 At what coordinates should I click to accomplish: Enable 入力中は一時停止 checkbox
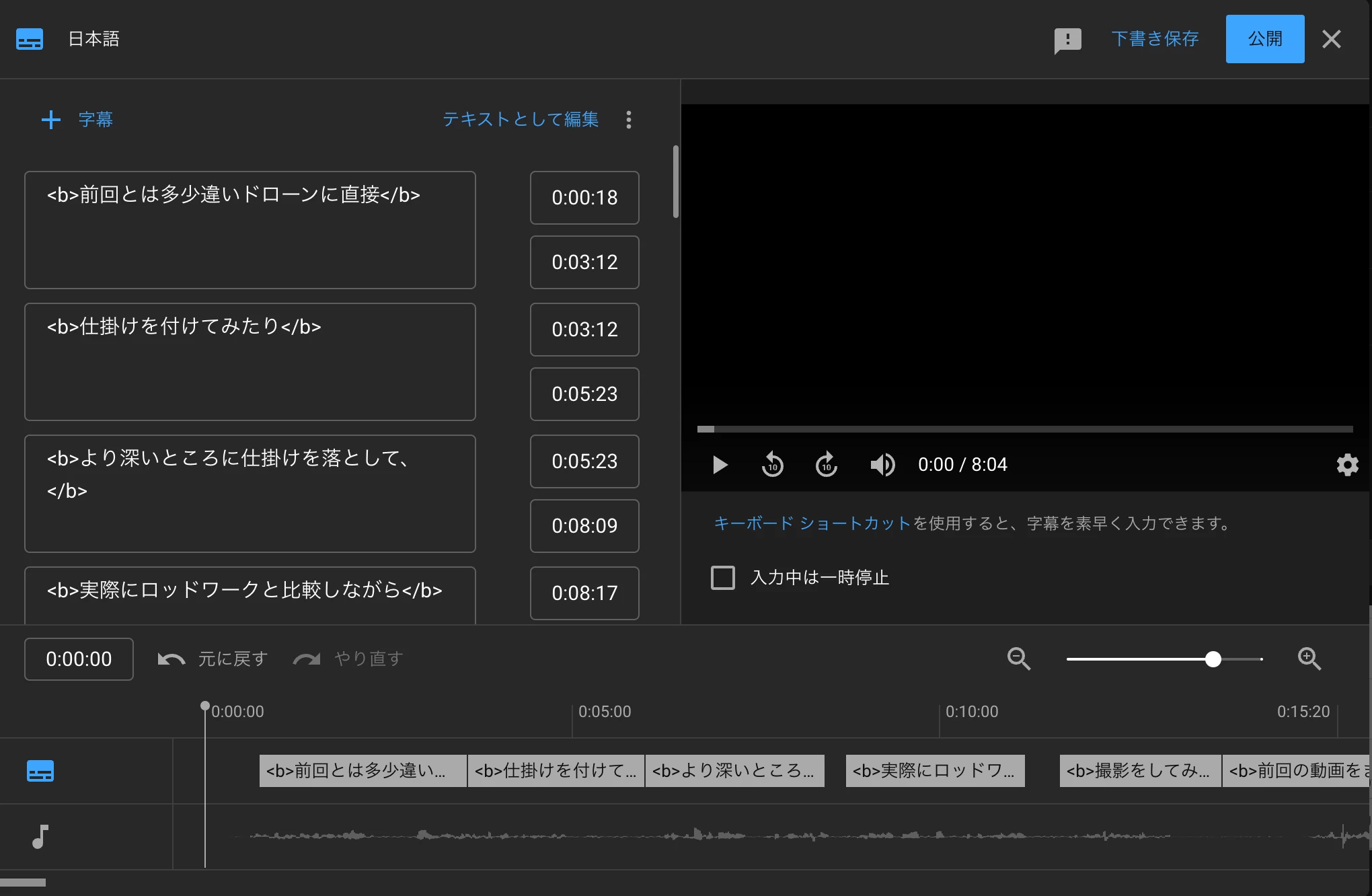(x=723, y=578)
